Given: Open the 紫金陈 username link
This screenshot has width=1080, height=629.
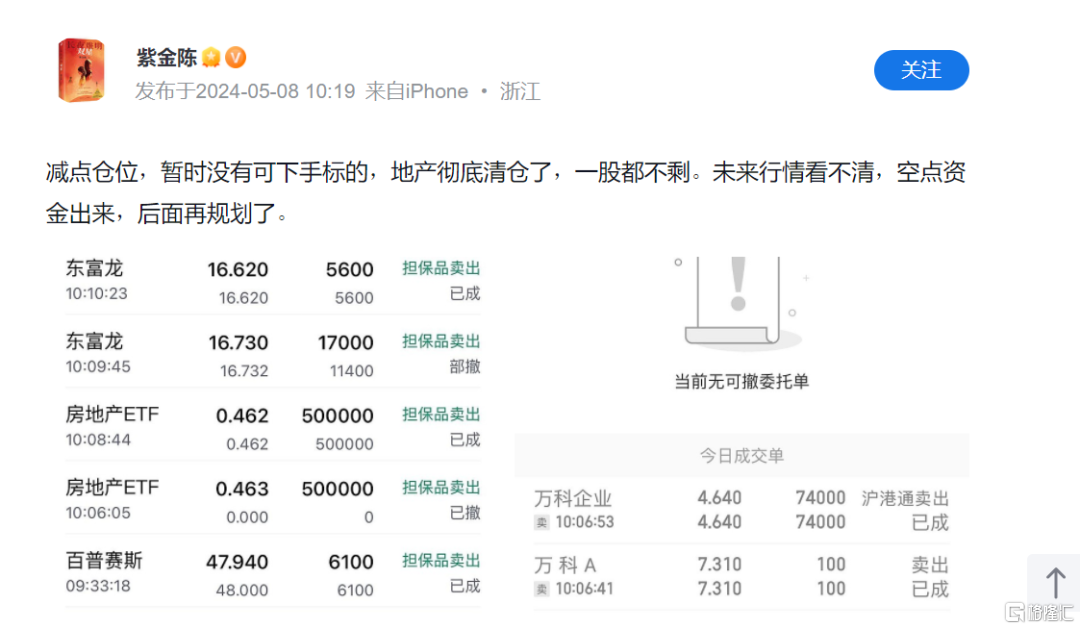Looking at the screenshot, I should click(167, 58).
